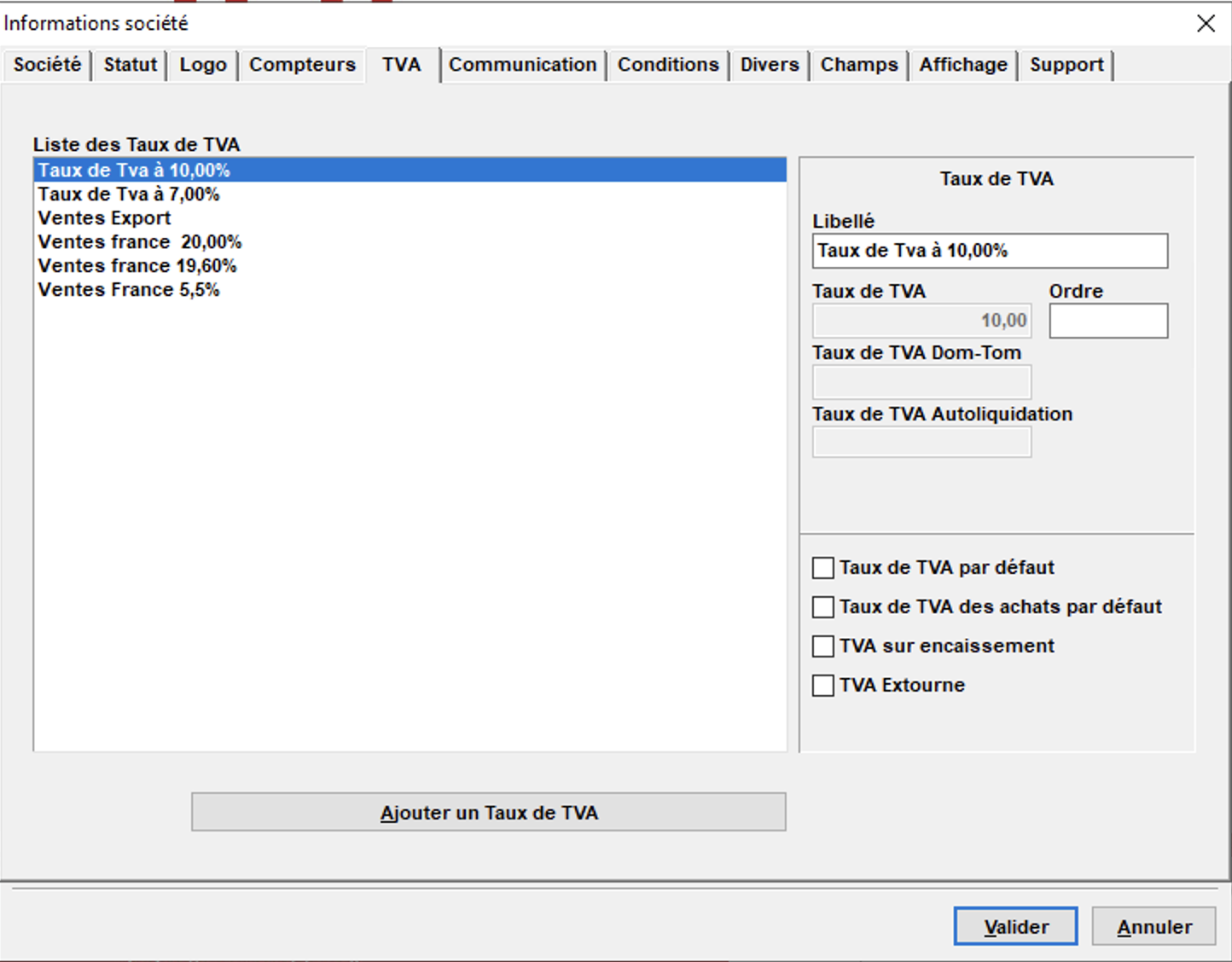Select the Affichage tab
The image size is (1232, 962).
(963, 65)
